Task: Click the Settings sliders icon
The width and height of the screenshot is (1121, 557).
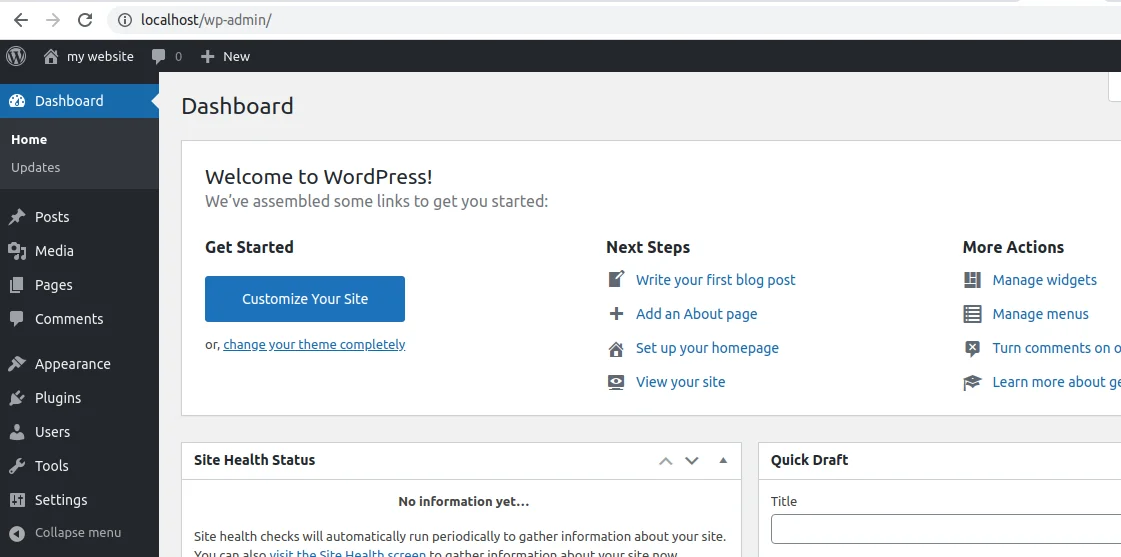Action: click(x=17, y=500)
